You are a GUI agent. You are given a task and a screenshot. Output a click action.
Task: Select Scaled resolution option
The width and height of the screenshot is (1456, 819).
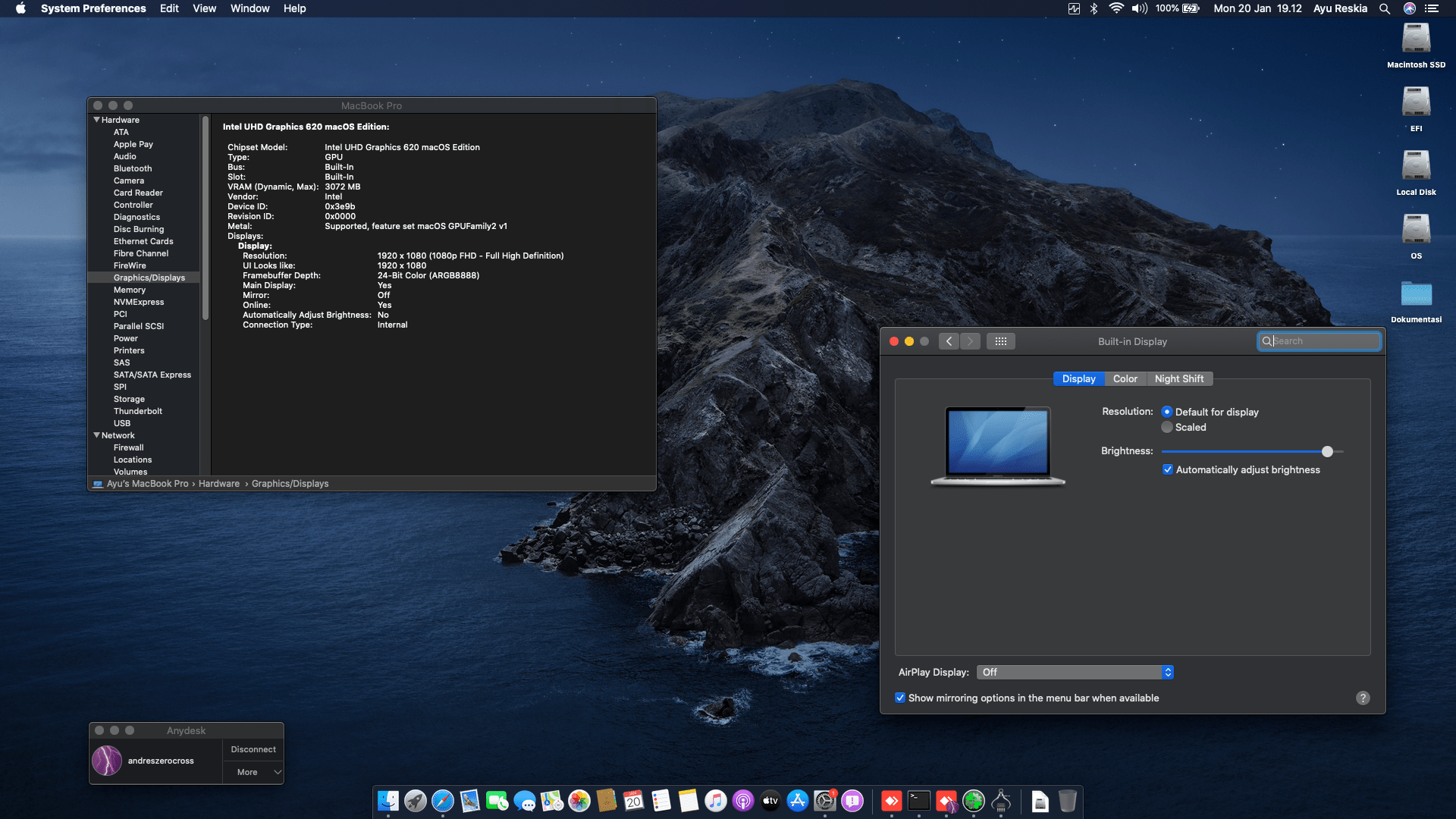pyautogui.click(x=1167, y=428)
